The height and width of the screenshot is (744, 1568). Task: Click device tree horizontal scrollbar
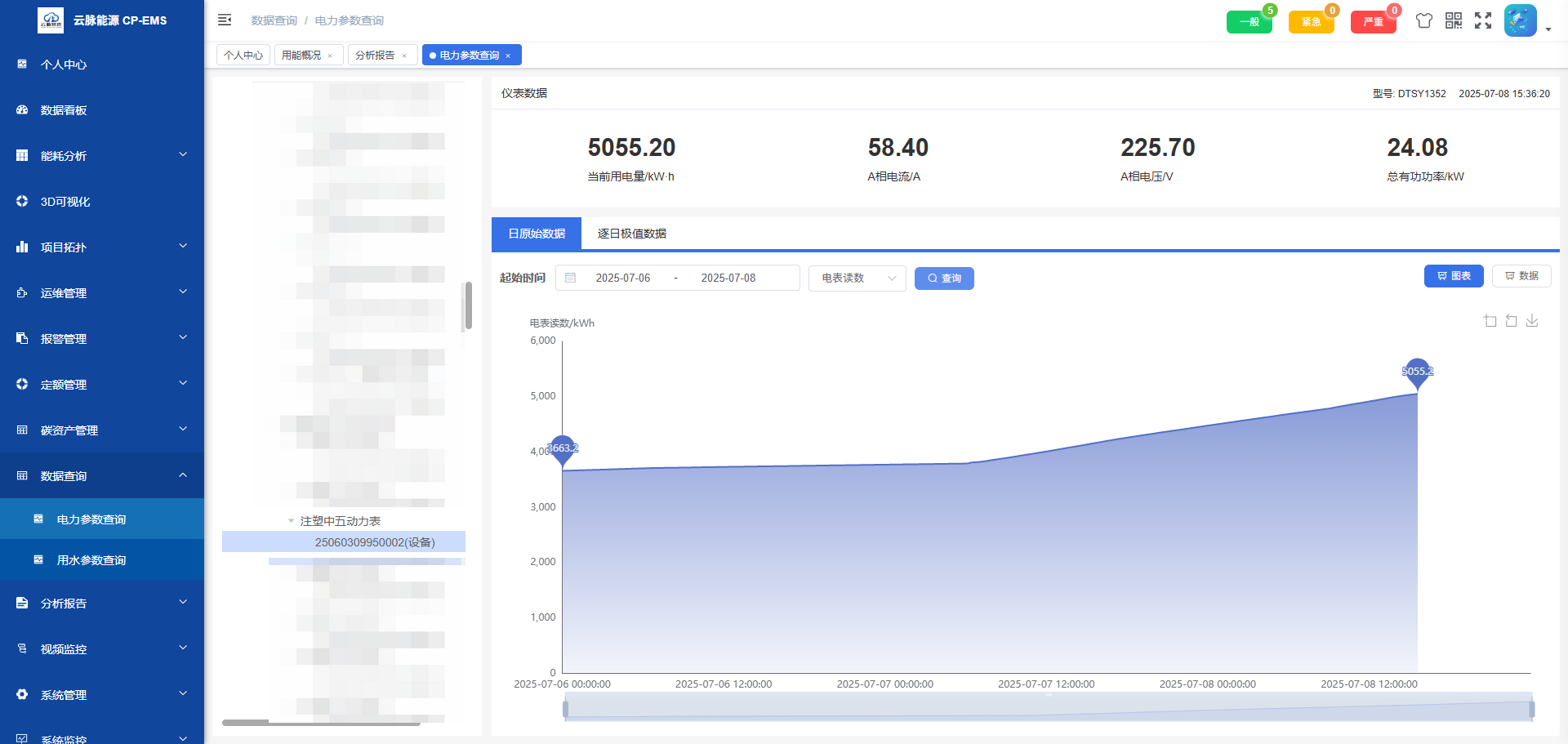(321, 723)
